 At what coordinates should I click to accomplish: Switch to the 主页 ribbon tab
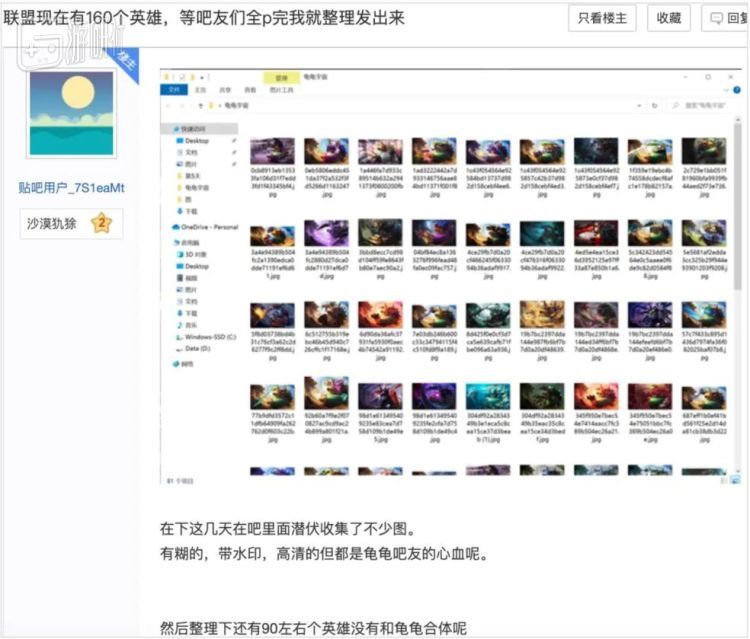pos(200,89)
